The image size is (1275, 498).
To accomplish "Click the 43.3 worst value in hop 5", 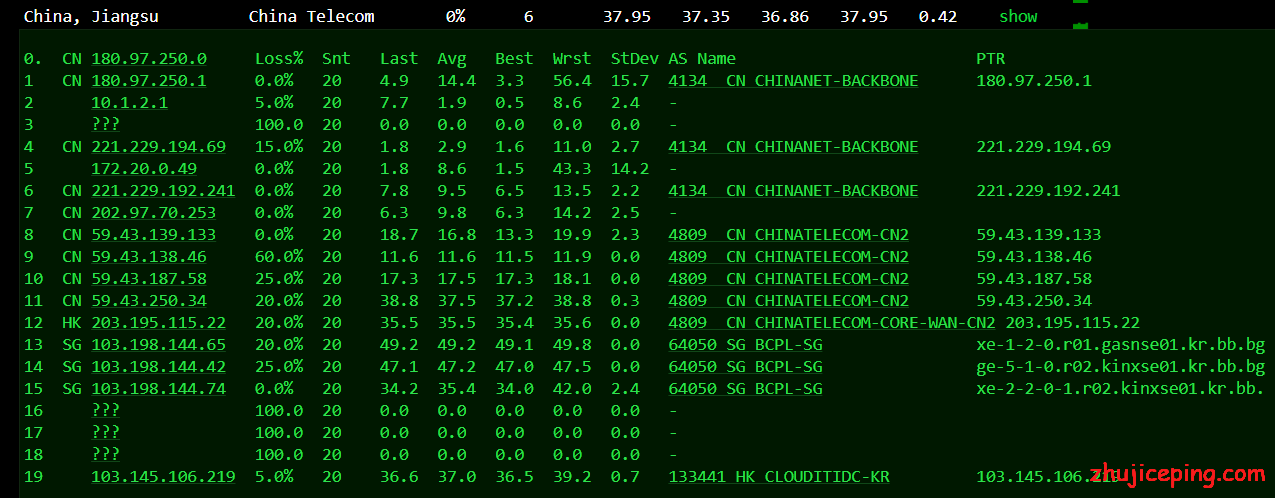I will pyautogui.click(x=572, y=169).
